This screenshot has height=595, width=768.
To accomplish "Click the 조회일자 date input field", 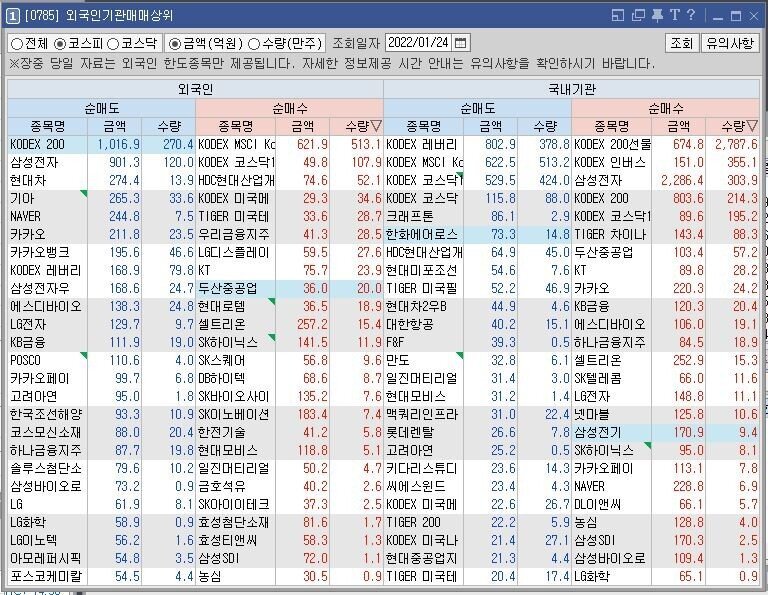I will (x=419, y=43).
